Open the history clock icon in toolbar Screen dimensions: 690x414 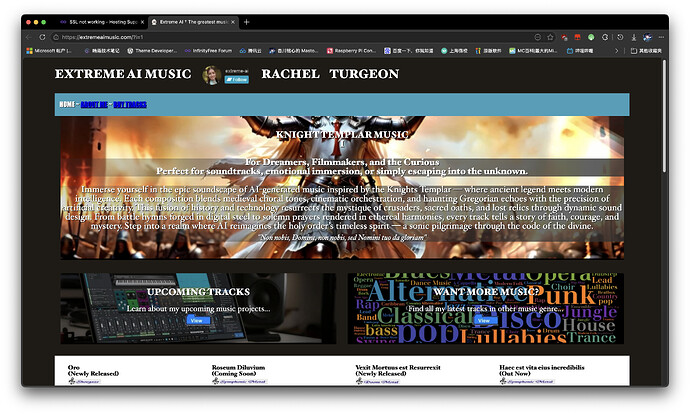click(620, 37)
